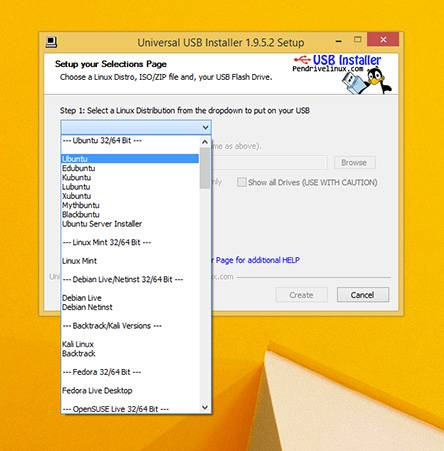Image resolution: width=444 pixels, height=451 pixels.
Task: Click the ISO file path input field
Action: coord(270,163)
